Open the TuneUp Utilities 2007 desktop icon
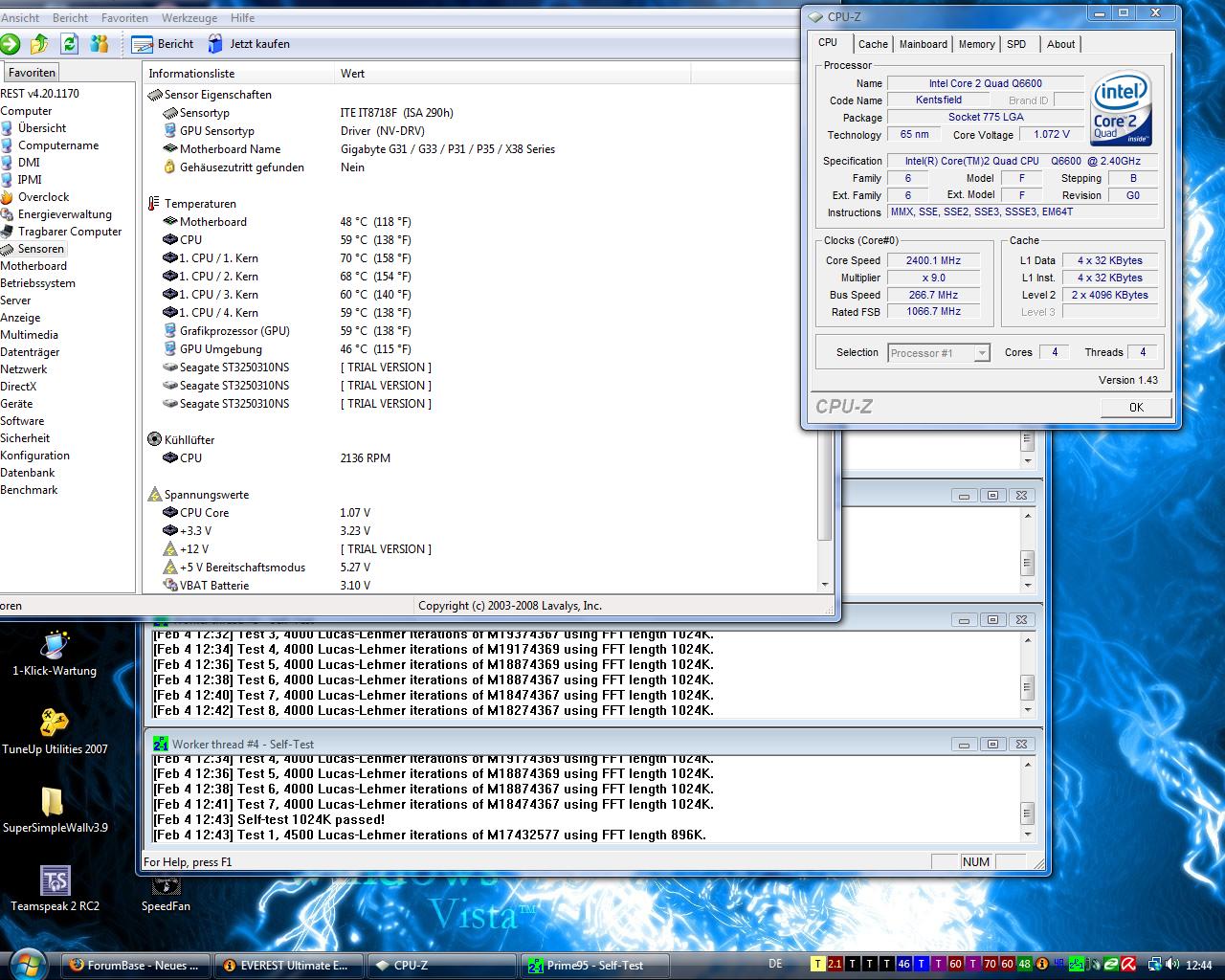This screenshot has height=980, width=1225. click(x=55, y=732)
